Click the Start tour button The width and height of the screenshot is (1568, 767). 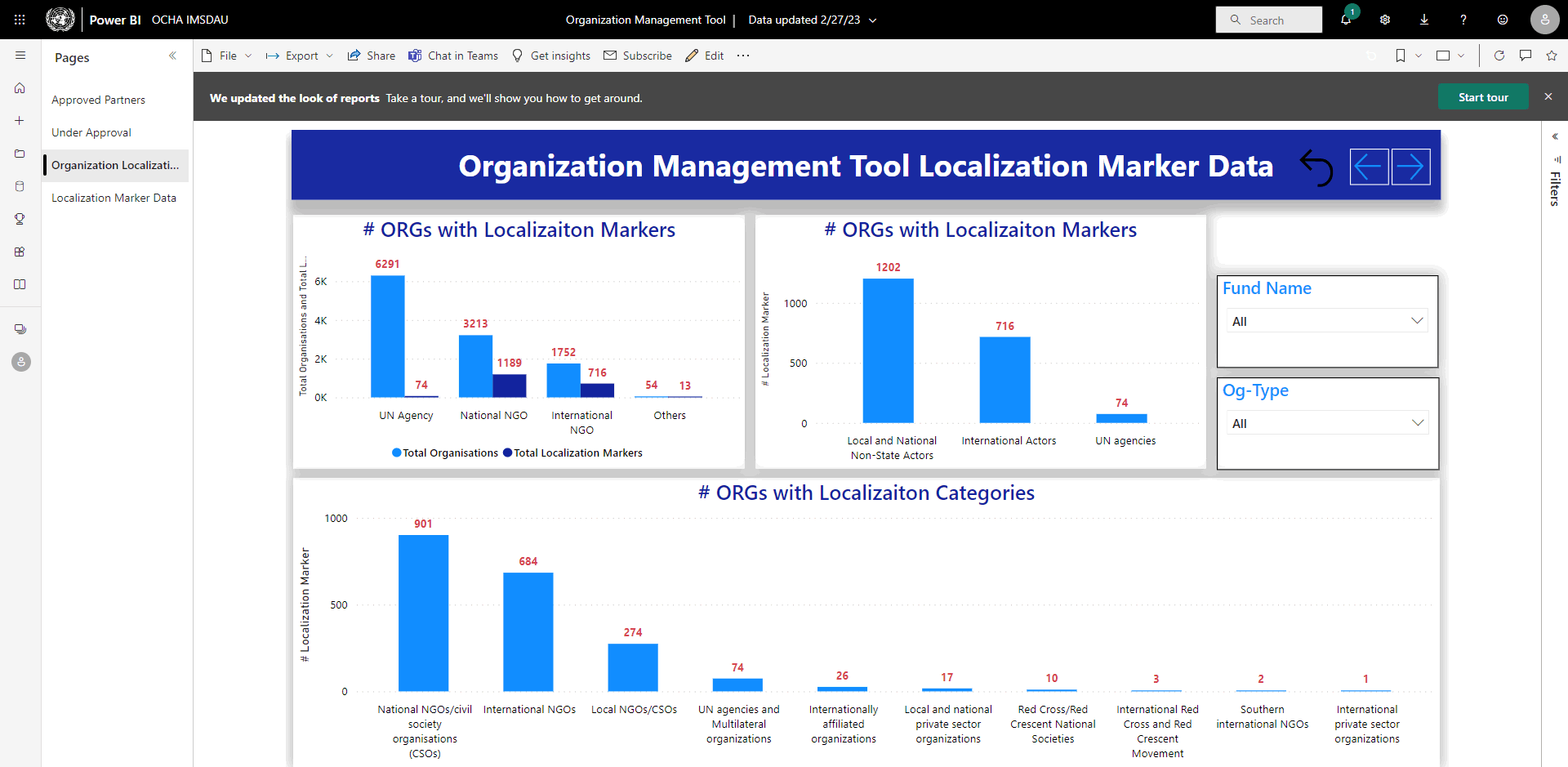point(1483,97)
